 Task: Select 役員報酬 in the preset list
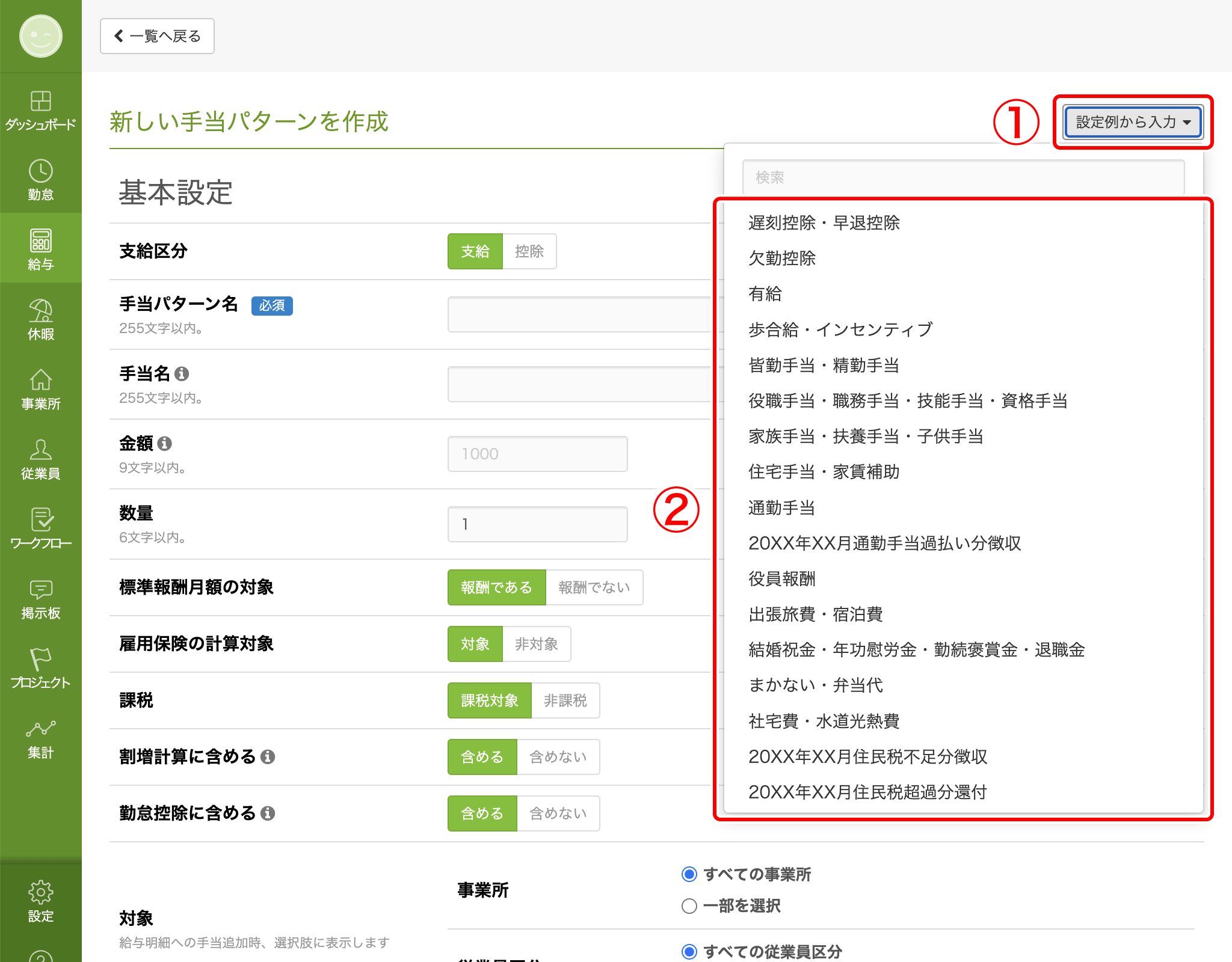tap(781, 579)
